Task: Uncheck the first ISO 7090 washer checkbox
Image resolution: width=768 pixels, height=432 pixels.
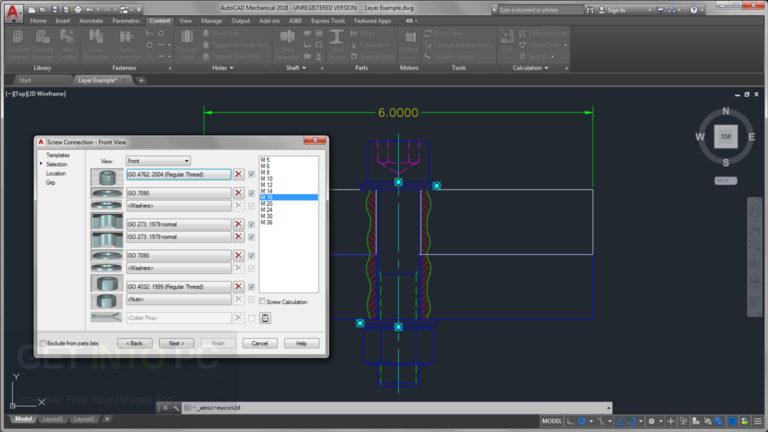Action: [251, 193]
